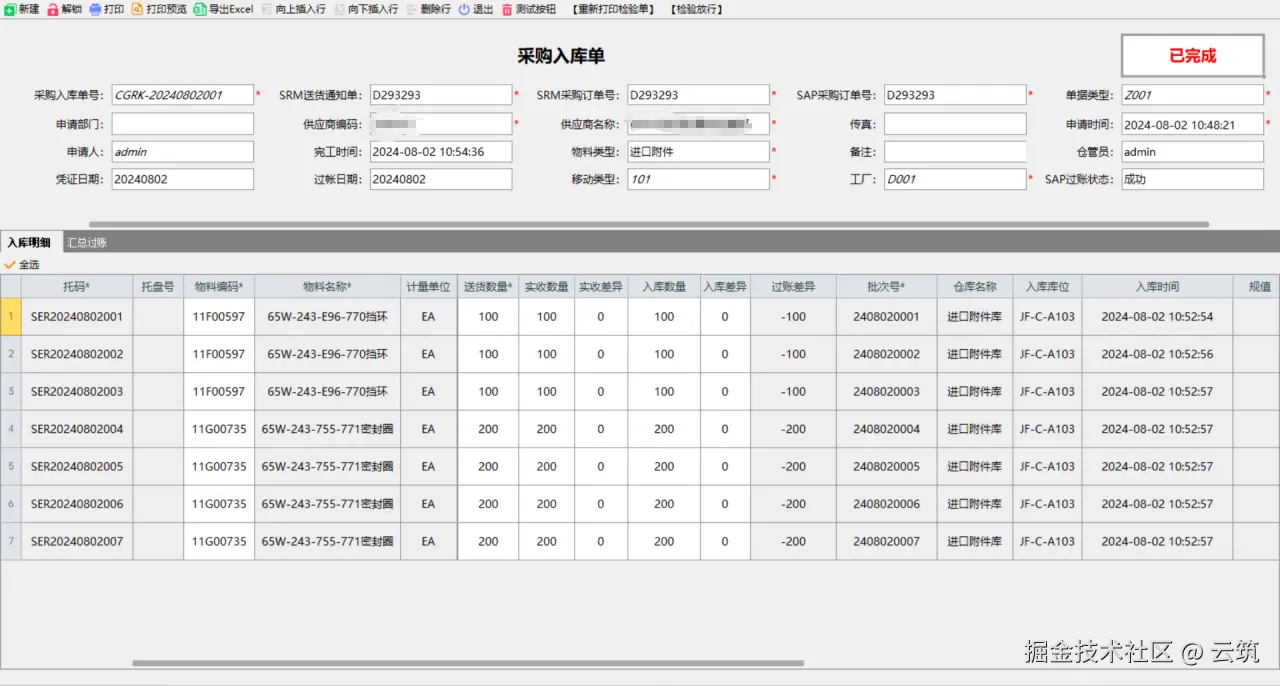This screenshot has width=1280, height=686.
Task: Click cell SER20240802005
Action: pyautogui.click(x=77, y=467)
